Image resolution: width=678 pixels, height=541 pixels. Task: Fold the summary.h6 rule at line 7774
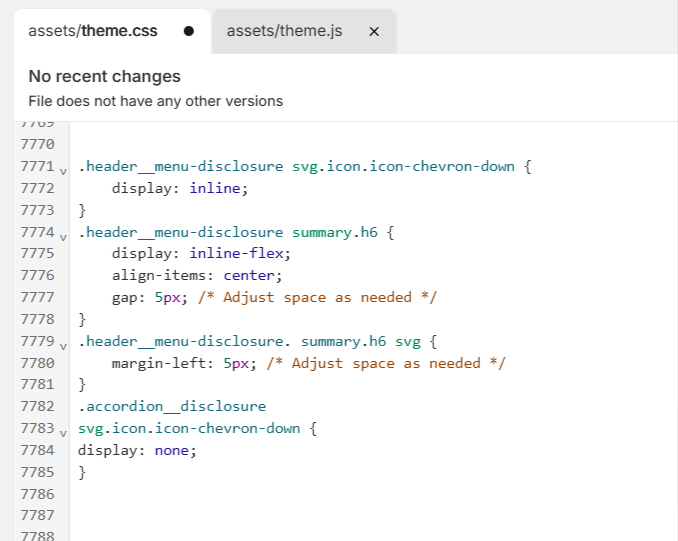[63, 236]
